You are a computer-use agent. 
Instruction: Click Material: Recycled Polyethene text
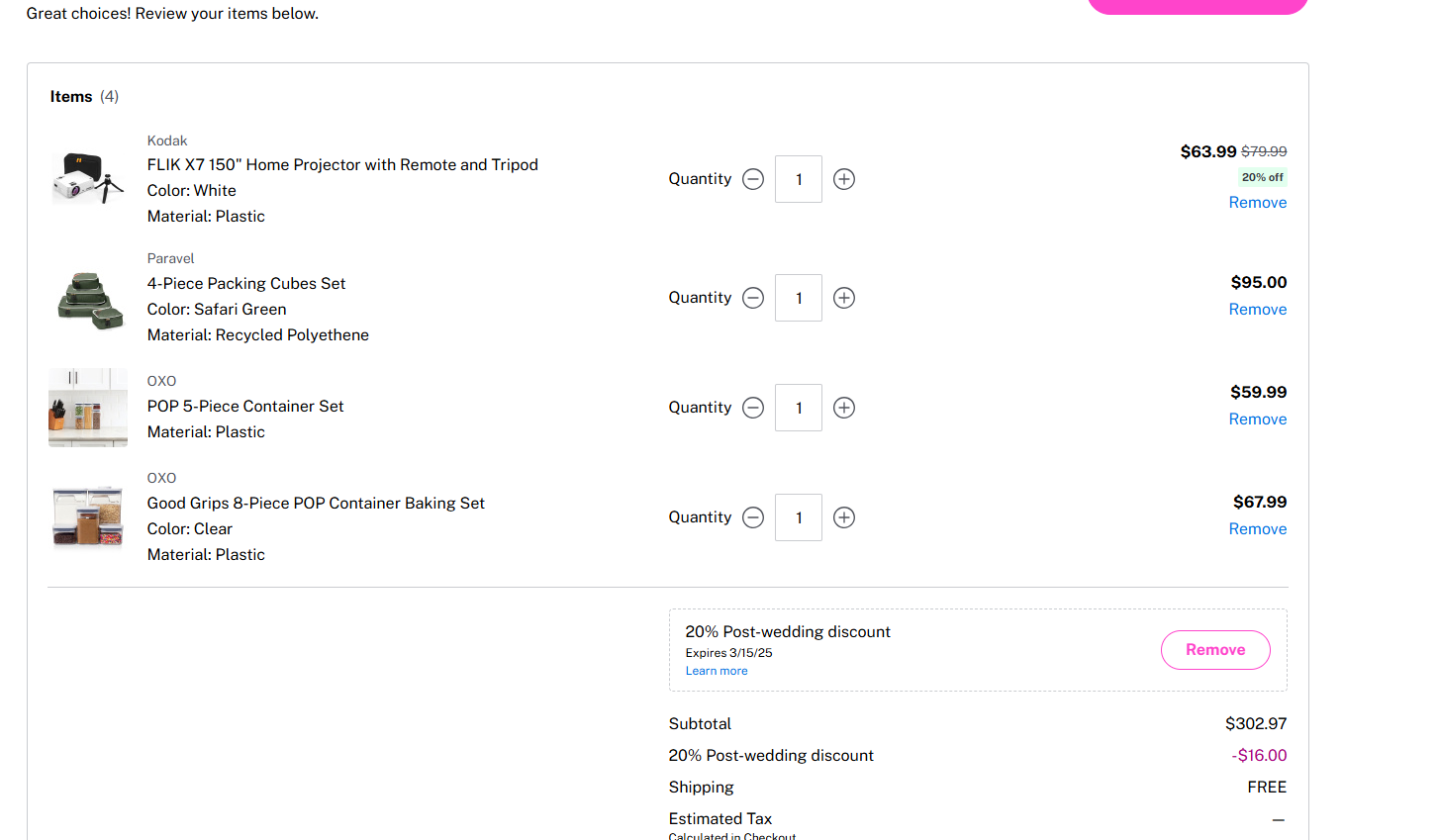[258, 335]
